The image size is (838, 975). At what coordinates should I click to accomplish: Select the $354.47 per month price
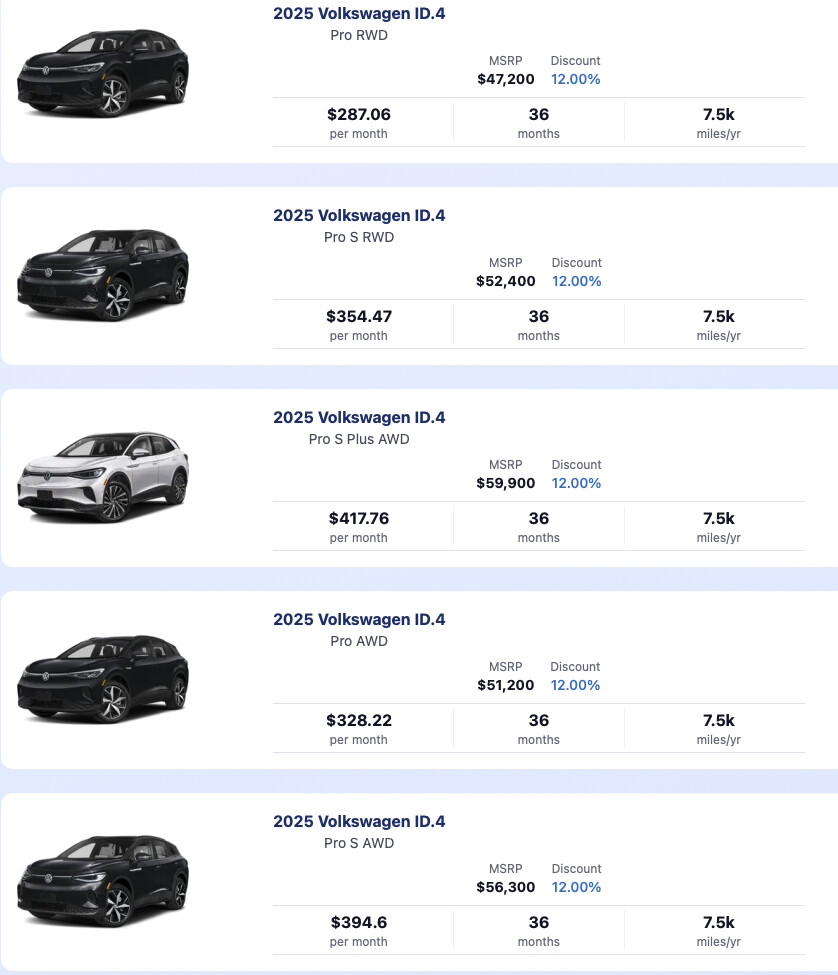[x=359, y=316]
